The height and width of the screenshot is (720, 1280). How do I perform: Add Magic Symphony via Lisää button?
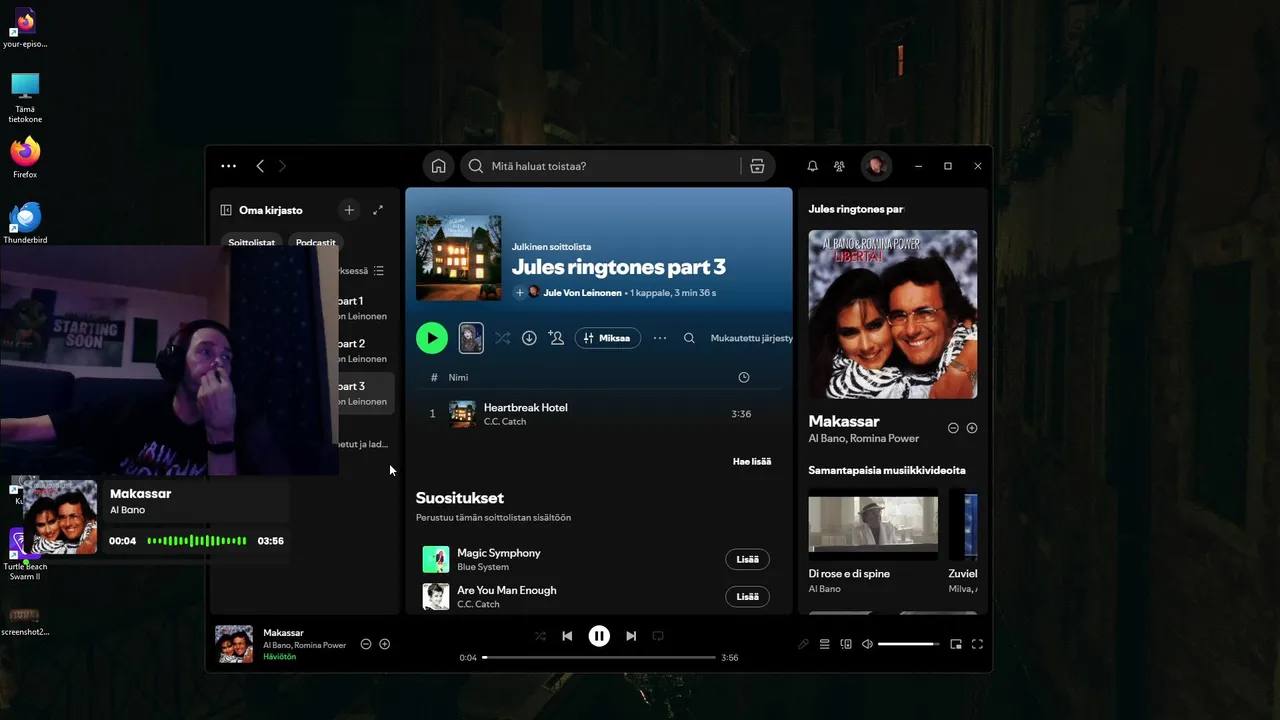(747, 559)
